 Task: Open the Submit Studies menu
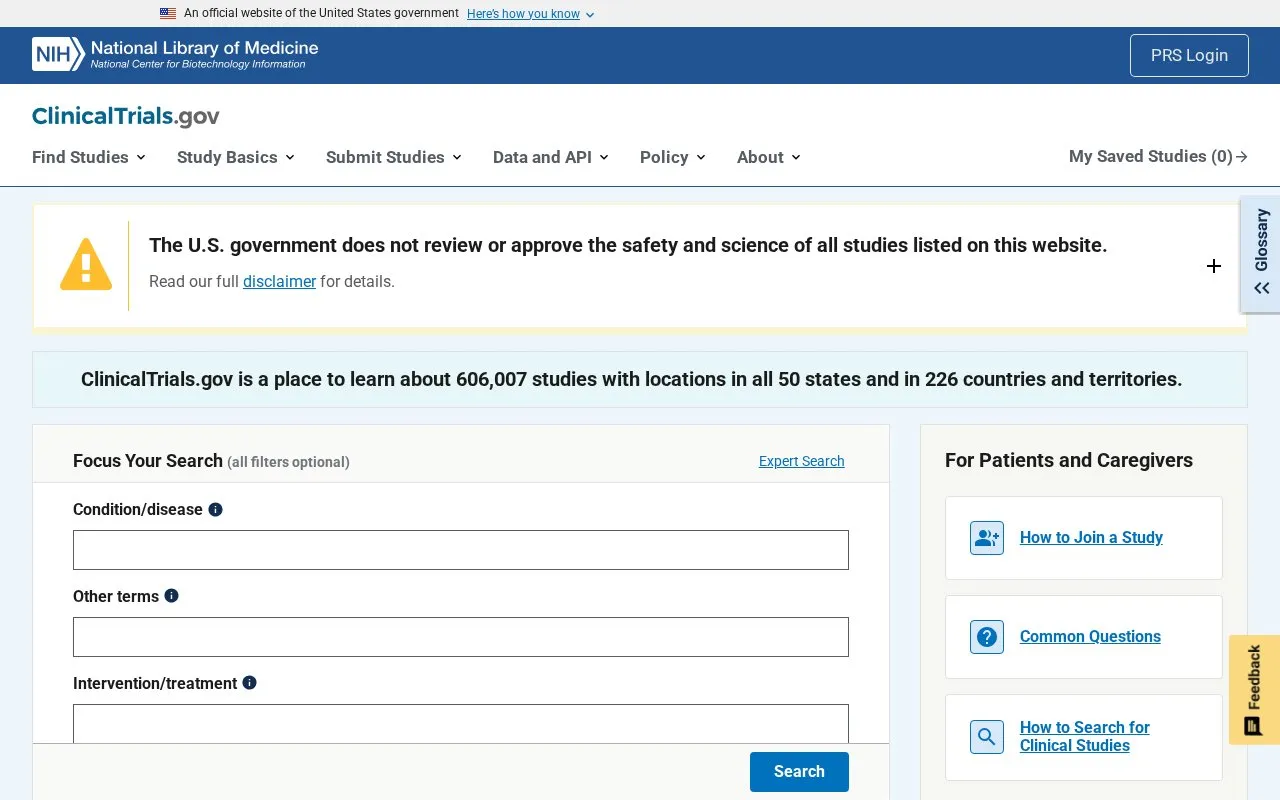394,157
